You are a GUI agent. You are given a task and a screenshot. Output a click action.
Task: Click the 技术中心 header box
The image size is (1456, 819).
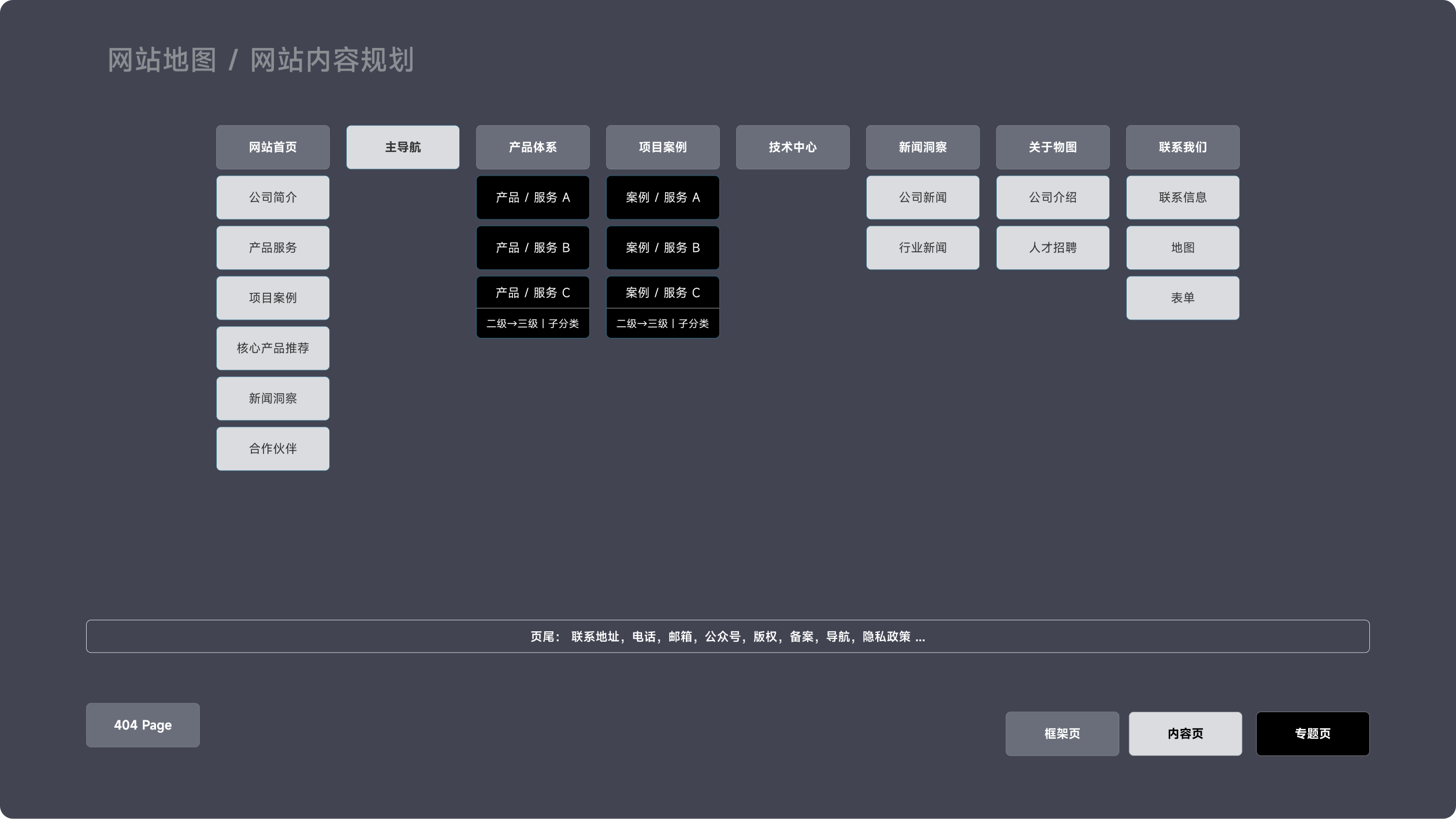click(793, 147)
